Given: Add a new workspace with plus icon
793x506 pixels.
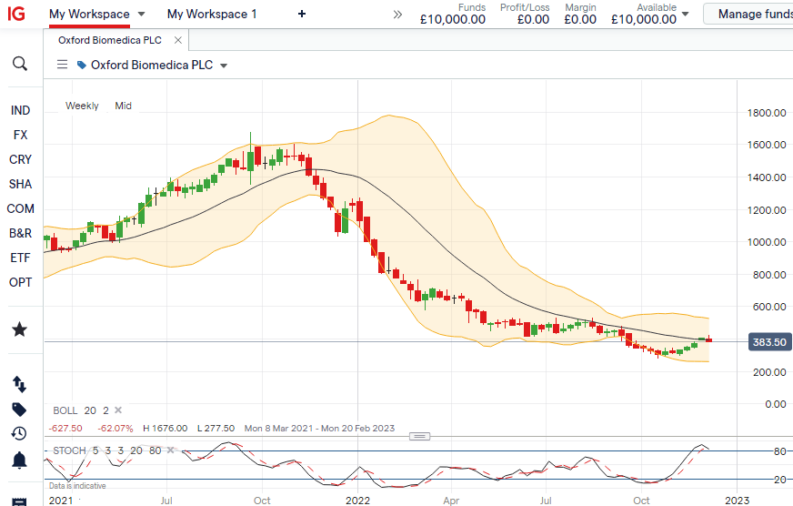Looking at the screenshot, I should (302, 14).
